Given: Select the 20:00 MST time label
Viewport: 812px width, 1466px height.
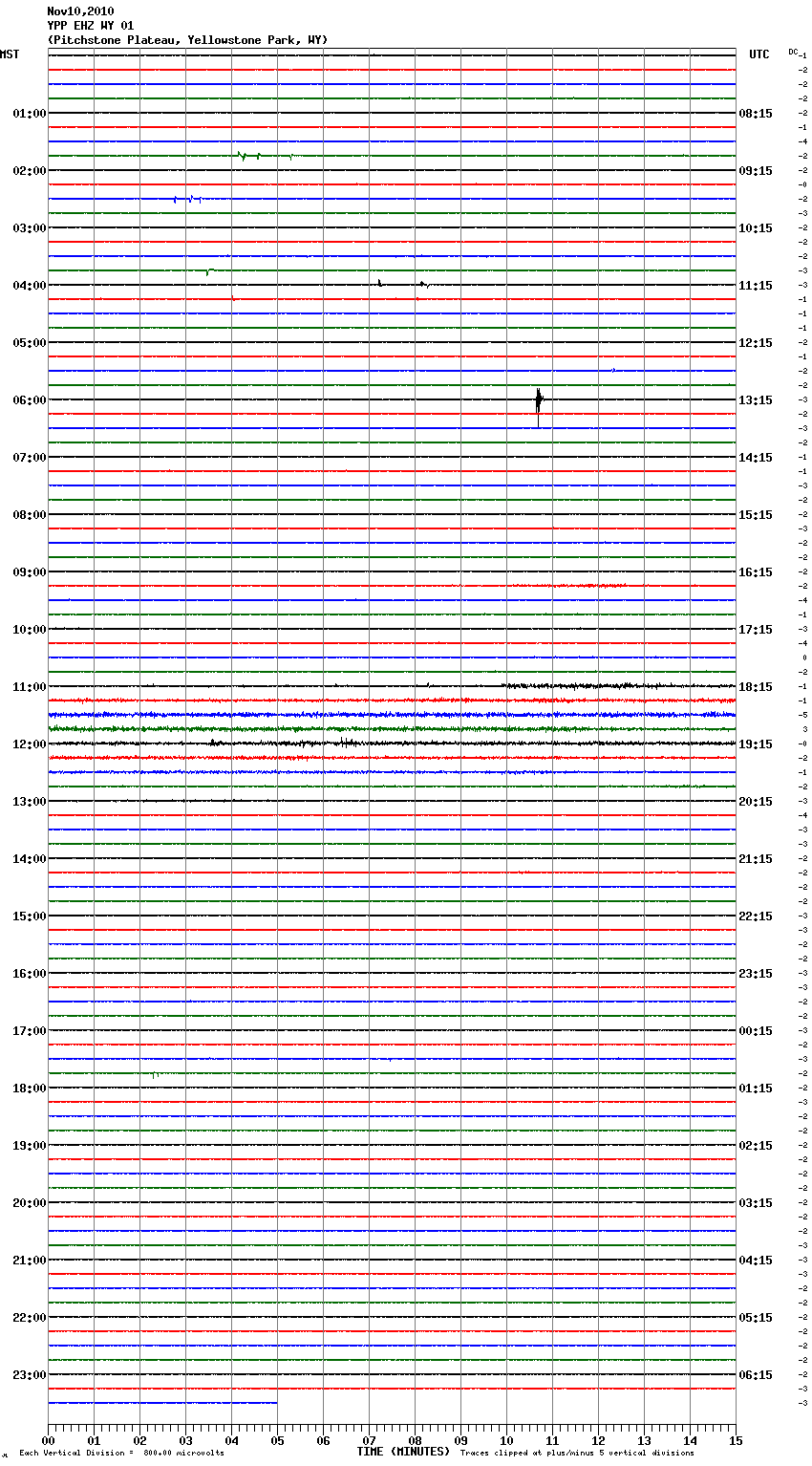Looking at the screenshot, I should point(29,1203).
